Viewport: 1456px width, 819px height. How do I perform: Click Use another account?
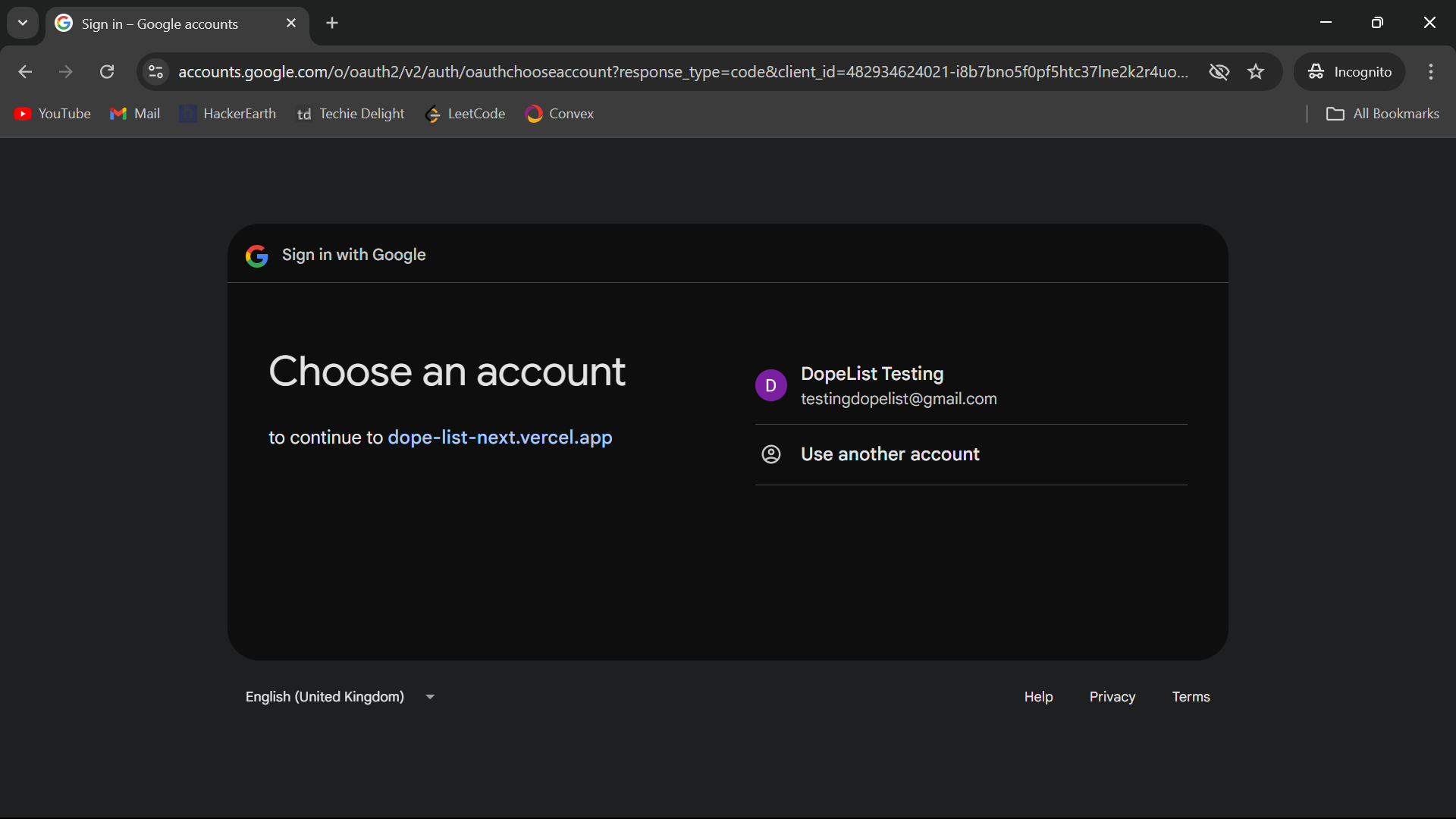[890, 454]
